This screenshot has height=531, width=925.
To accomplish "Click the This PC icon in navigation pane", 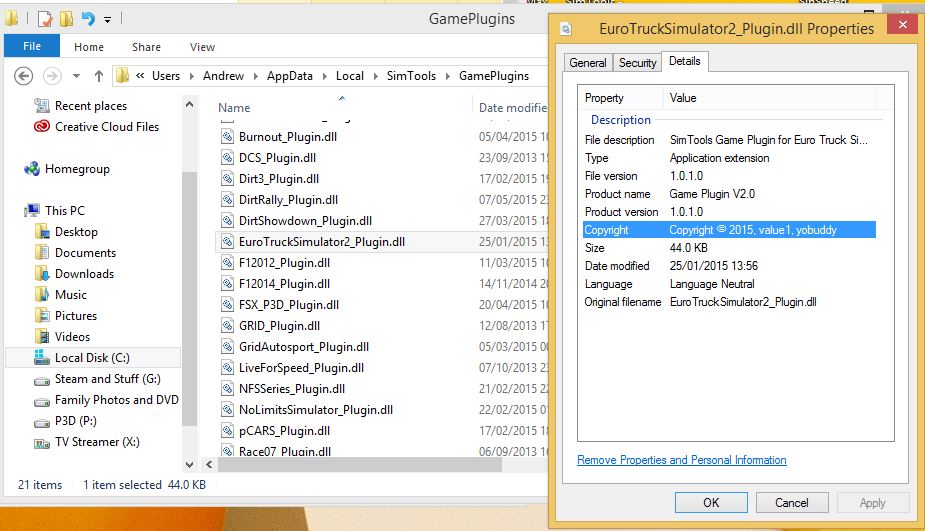I will pyautogui.click(x=32, y=211).
